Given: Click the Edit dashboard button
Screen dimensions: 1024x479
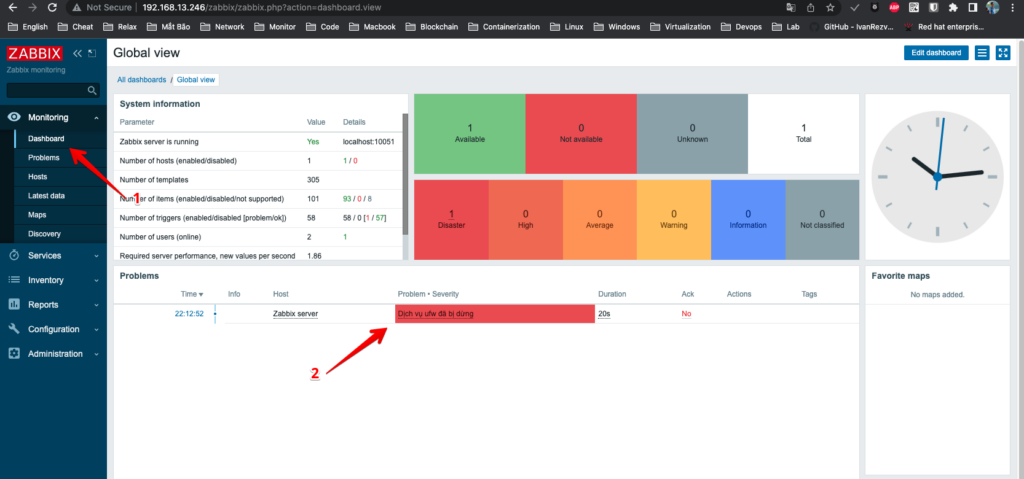Looking at the screenshot, I should pyautogui.click(x=936, y=53).
